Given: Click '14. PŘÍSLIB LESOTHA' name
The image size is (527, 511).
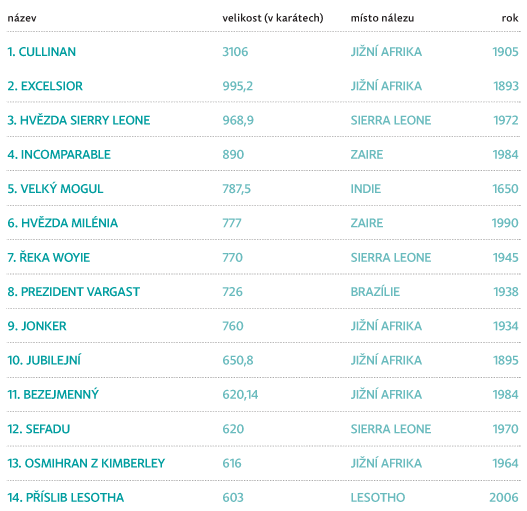Looking at the screenshot, I should [66, 498].
